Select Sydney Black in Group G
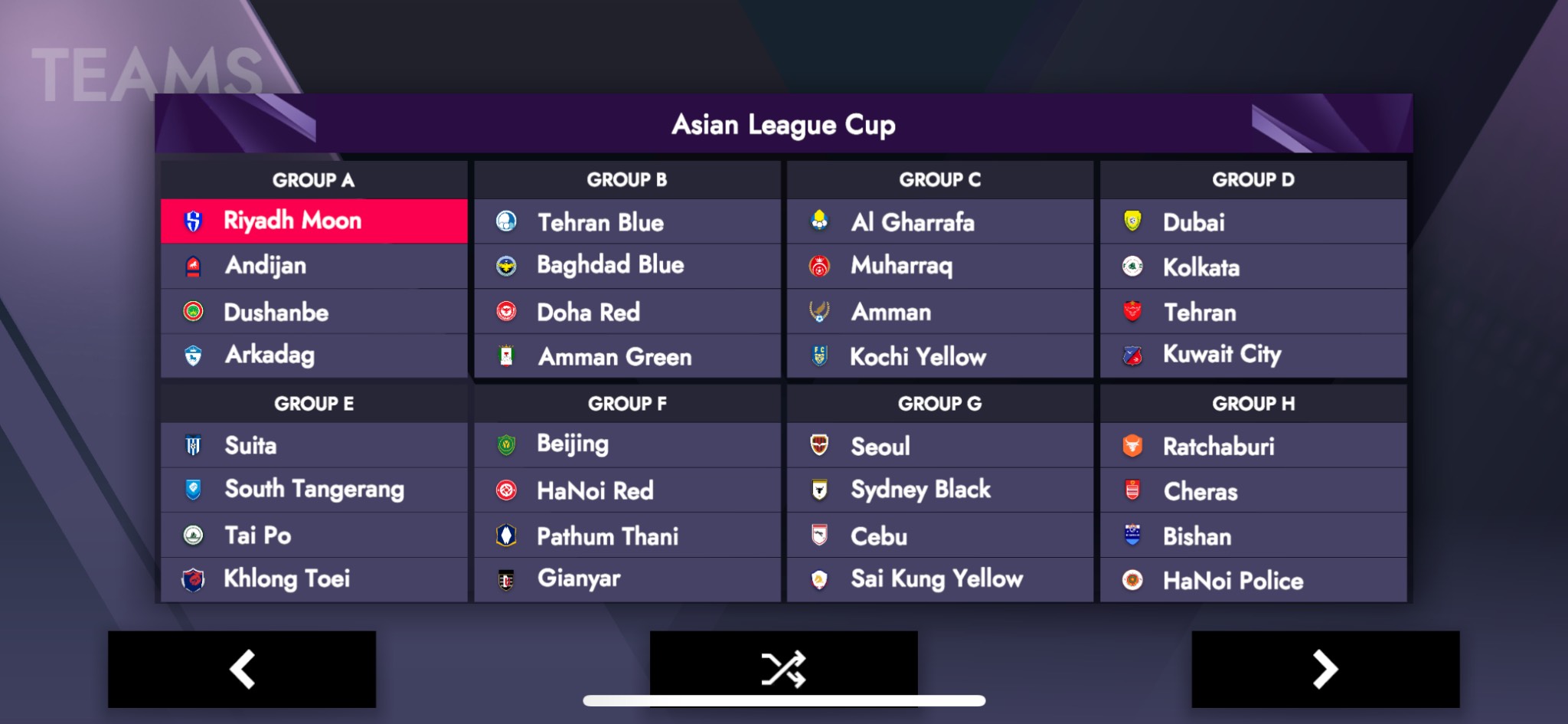 pyautogui.click(x=920, y=490)
